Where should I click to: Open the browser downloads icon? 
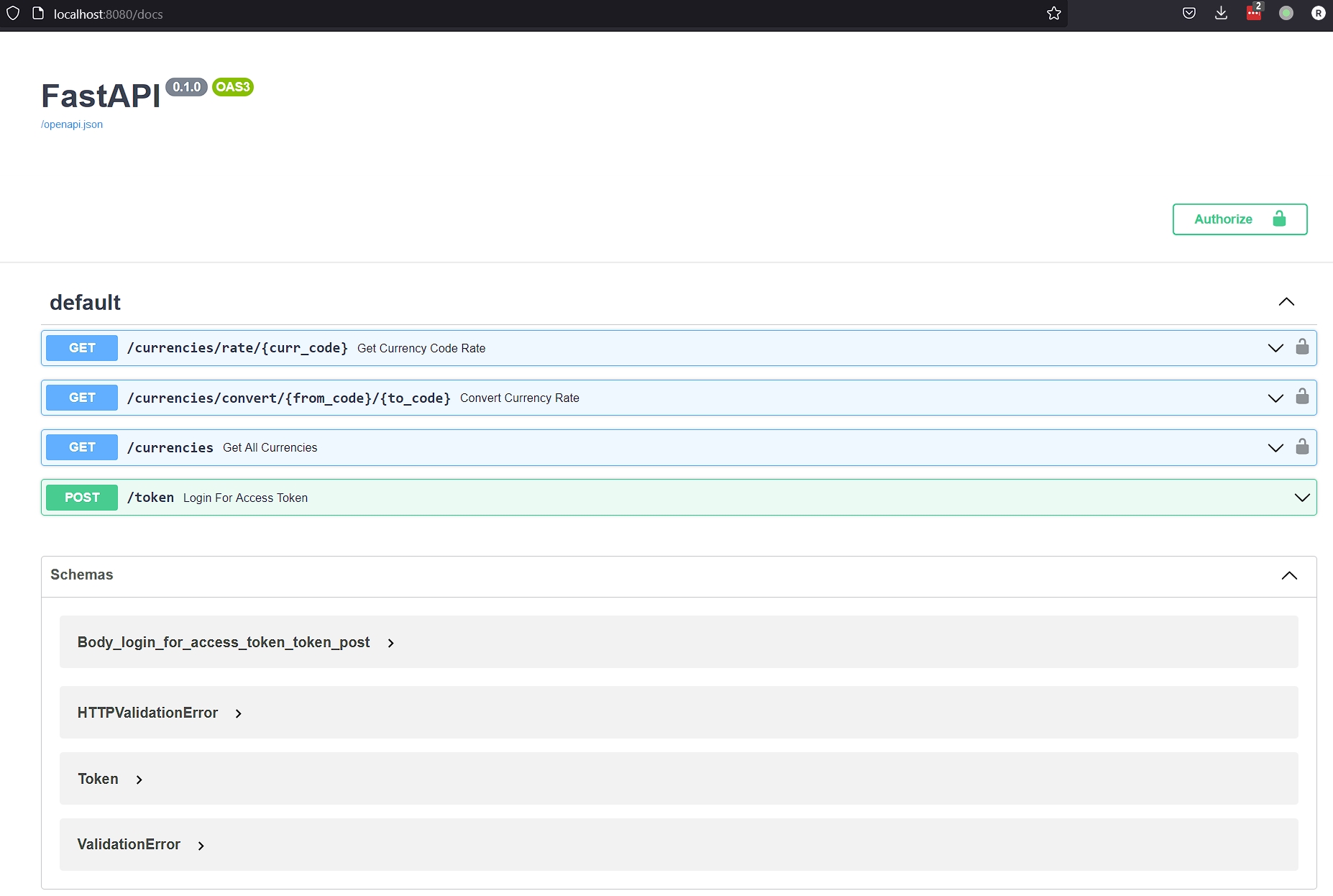click(1221, 13)
